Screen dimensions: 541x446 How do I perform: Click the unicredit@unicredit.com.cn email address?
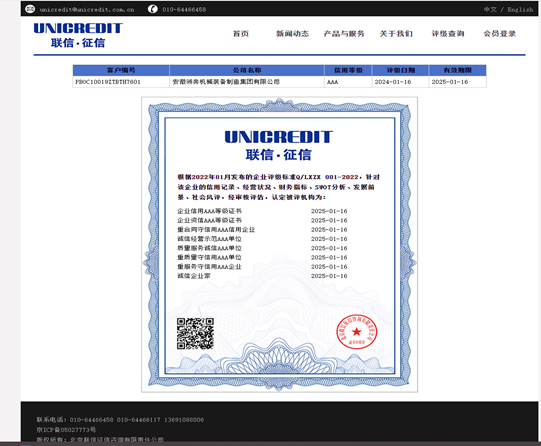pyautogui.click(x=87, y=10)
